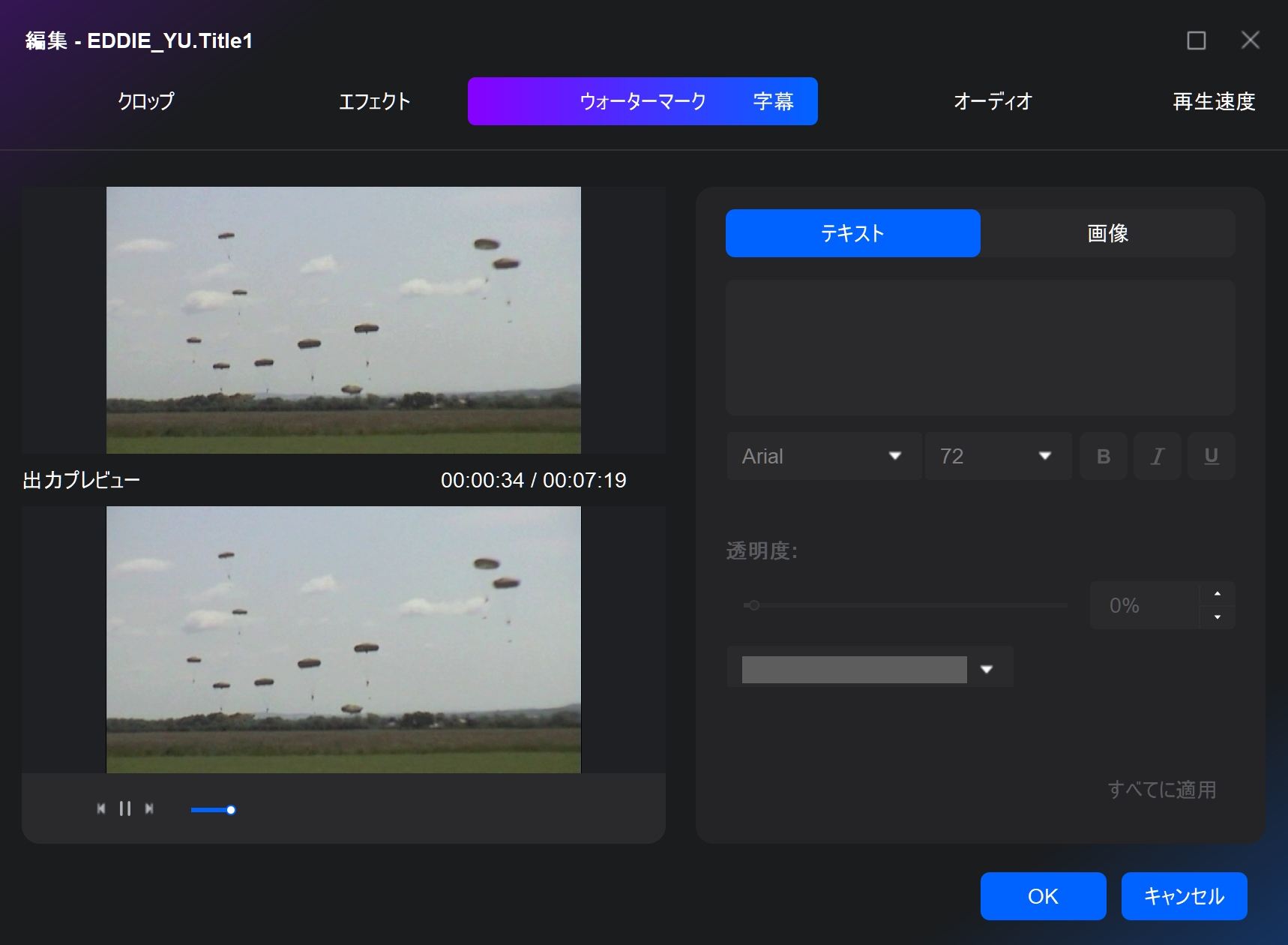Screen dimensions: 1288x945
Task: Toggle bold text formatting
Action: [1103, 456]
